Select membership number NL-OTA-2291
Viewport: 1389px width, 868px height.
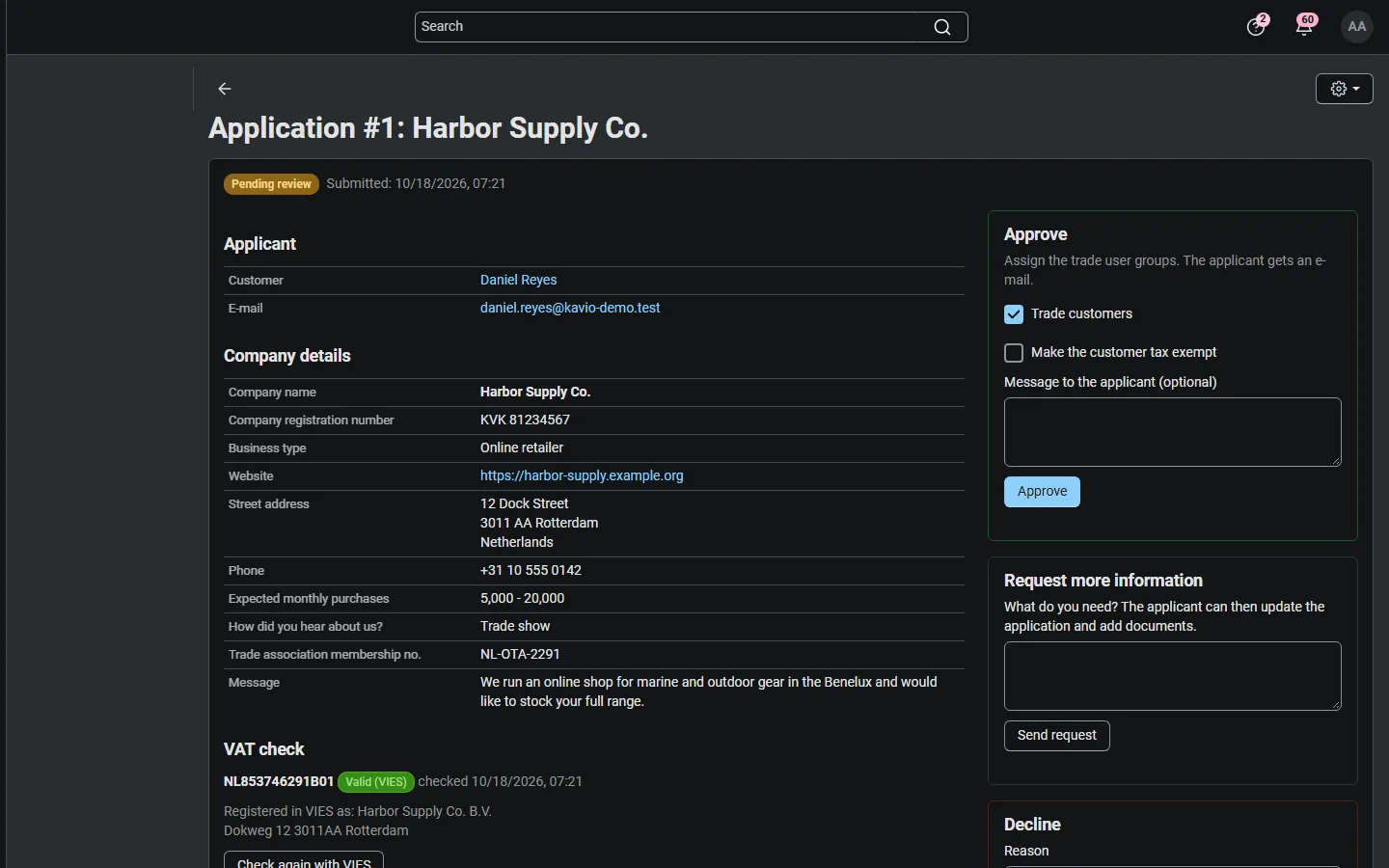point(520,655)
